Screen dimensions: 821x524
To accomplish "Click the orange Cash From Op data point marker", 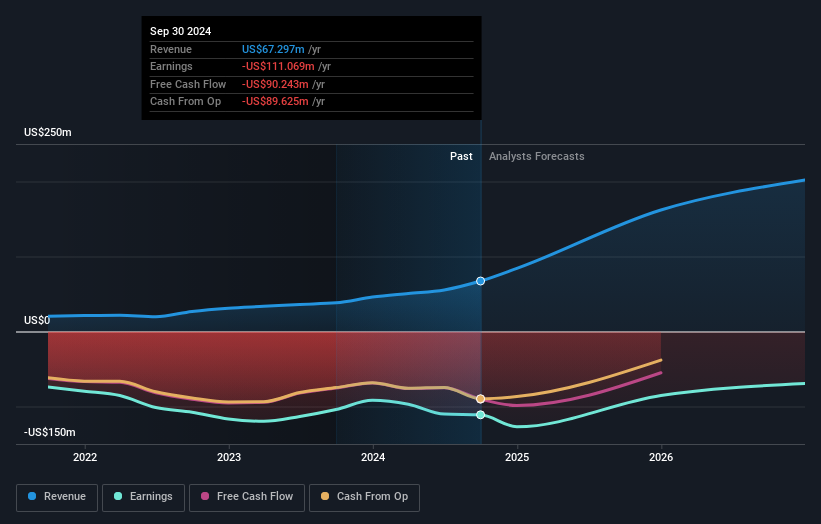I will coord(480,399).
